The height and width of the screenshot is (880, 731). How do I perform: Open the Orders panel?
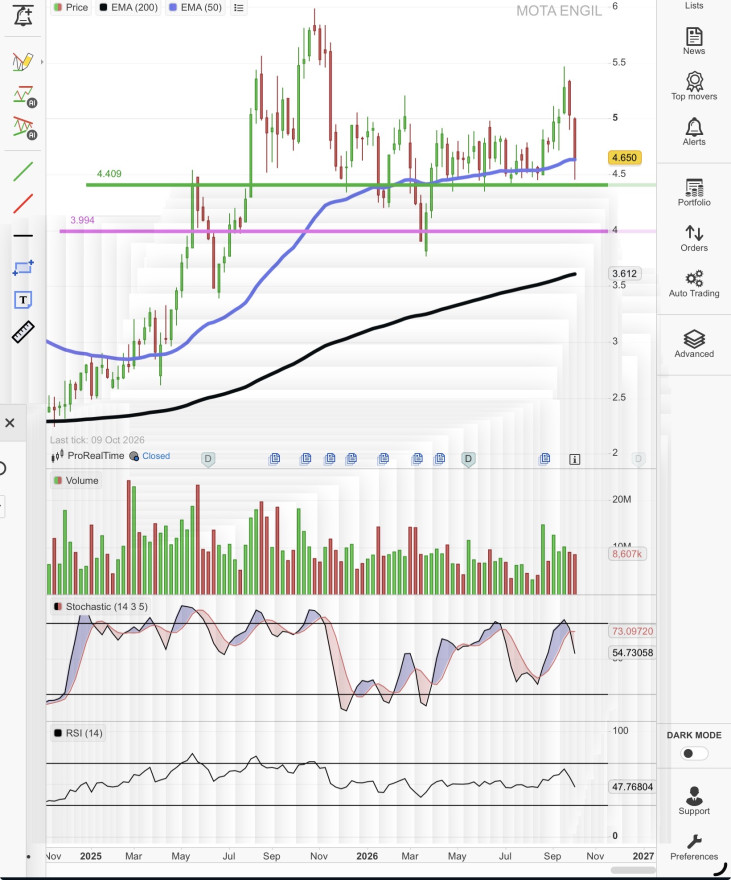coord(694,239)
